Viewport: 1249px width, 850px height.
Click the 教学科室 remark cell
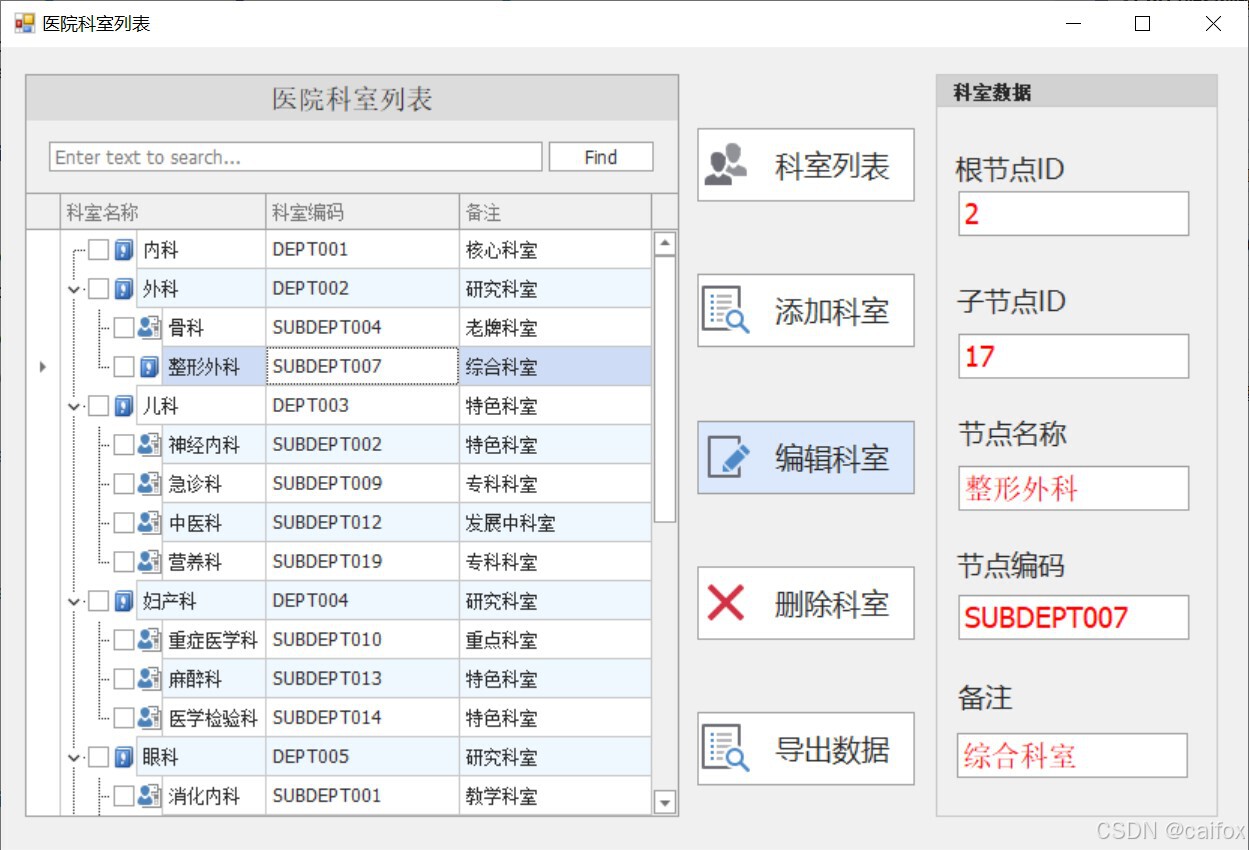coord(556,796)
